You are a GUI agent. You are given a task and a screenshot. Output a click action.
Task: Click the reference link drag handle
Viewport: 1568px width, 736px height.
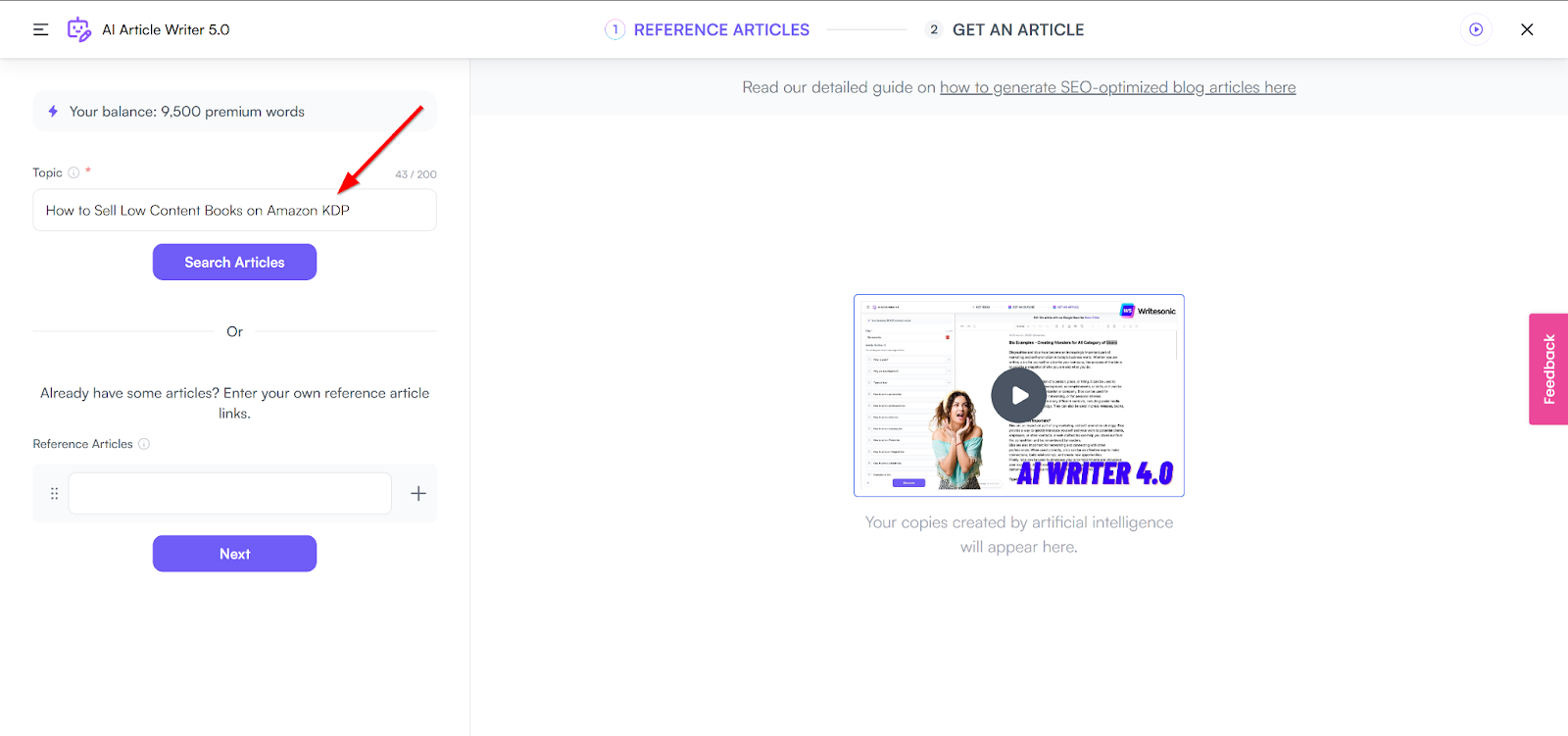click(54, 494)
